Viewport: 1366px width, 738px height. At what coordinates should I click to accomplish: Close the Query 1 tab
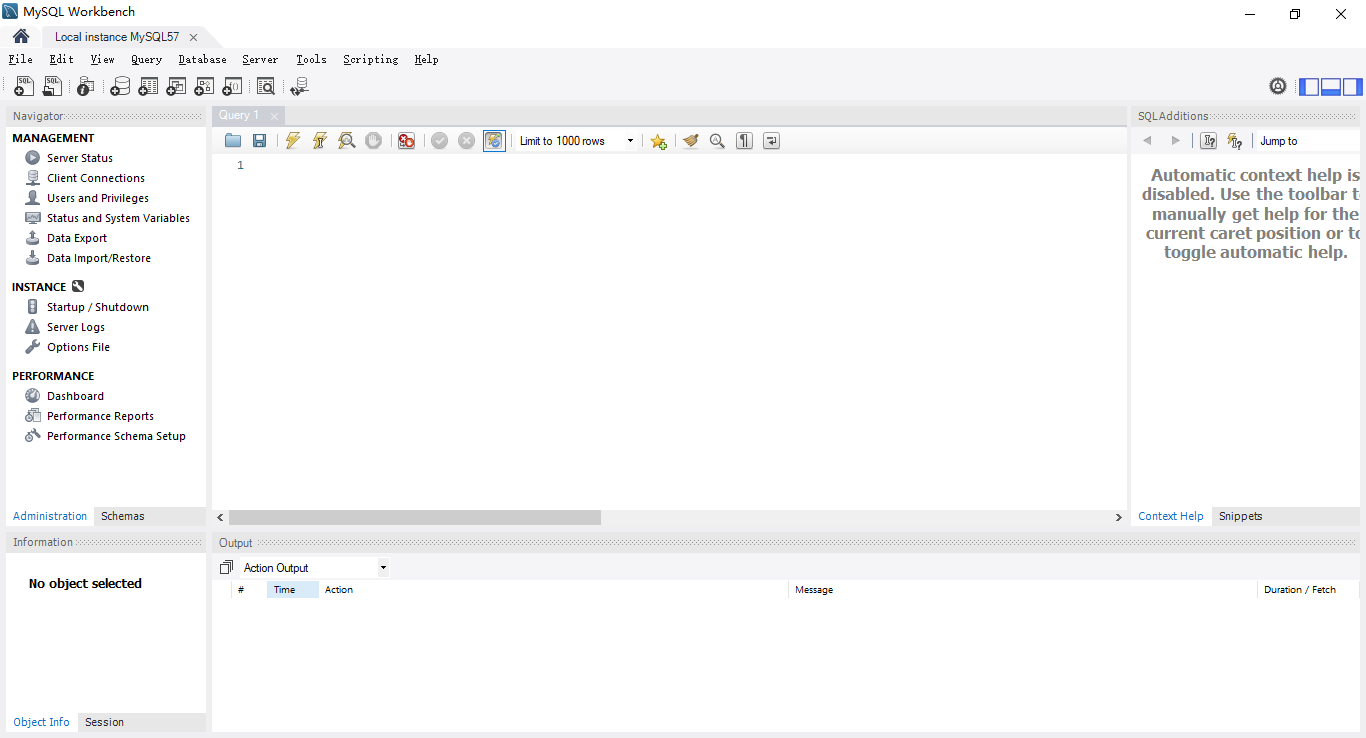pyautogui.click(x=274, y=116)
